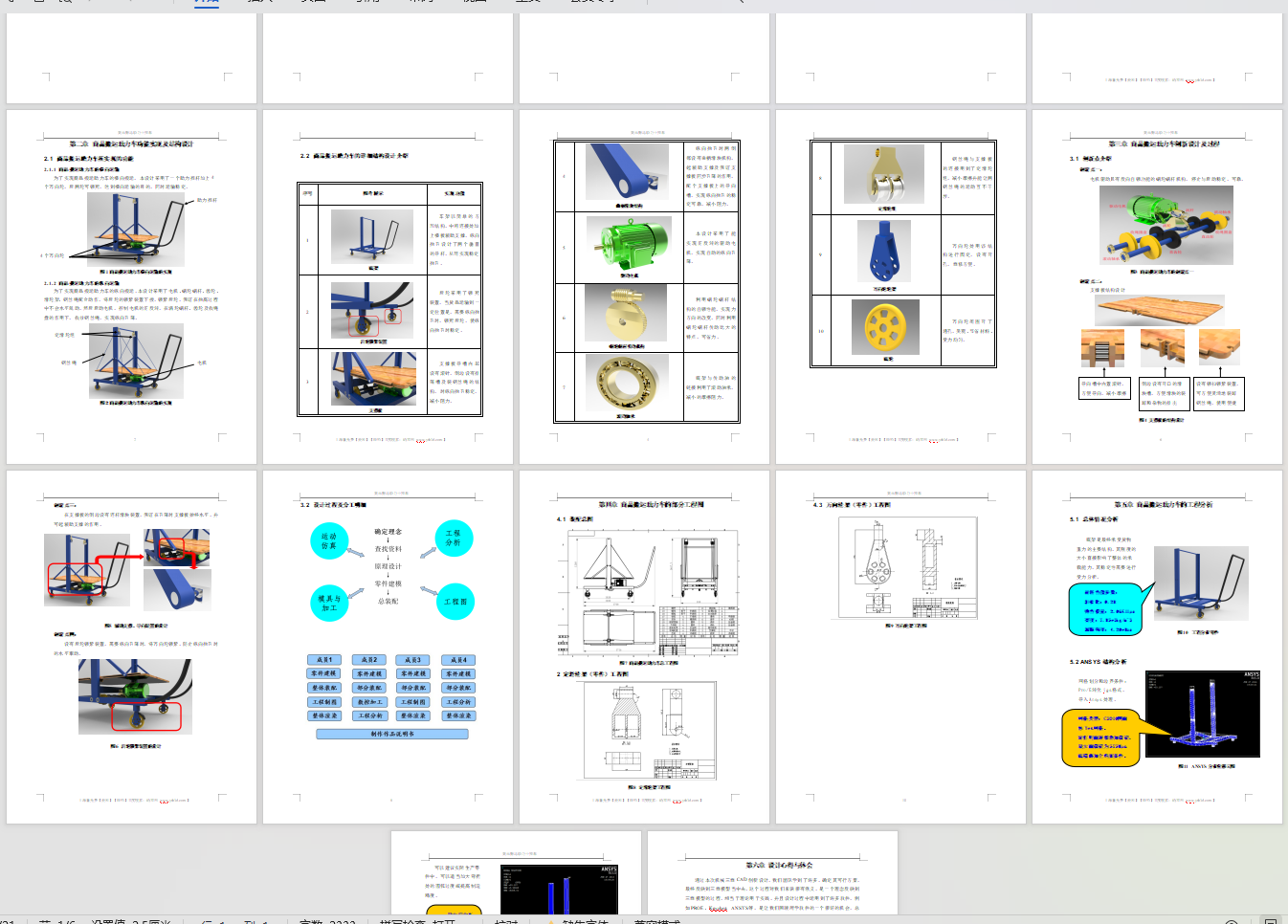The image size is (1288, 924).
Task: Select the 成员3 box
Action: [413, 660]
